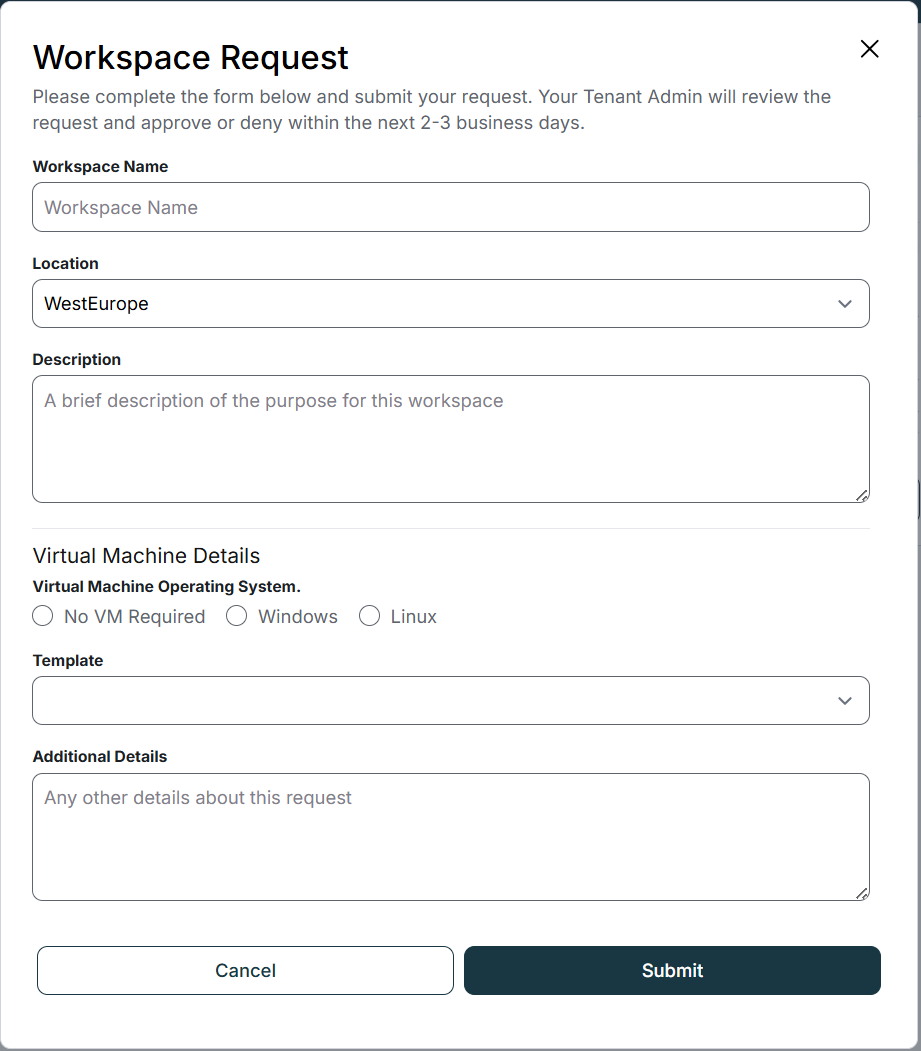
Task: Choose Windows as the VM operating system
Action: point(237,616)
